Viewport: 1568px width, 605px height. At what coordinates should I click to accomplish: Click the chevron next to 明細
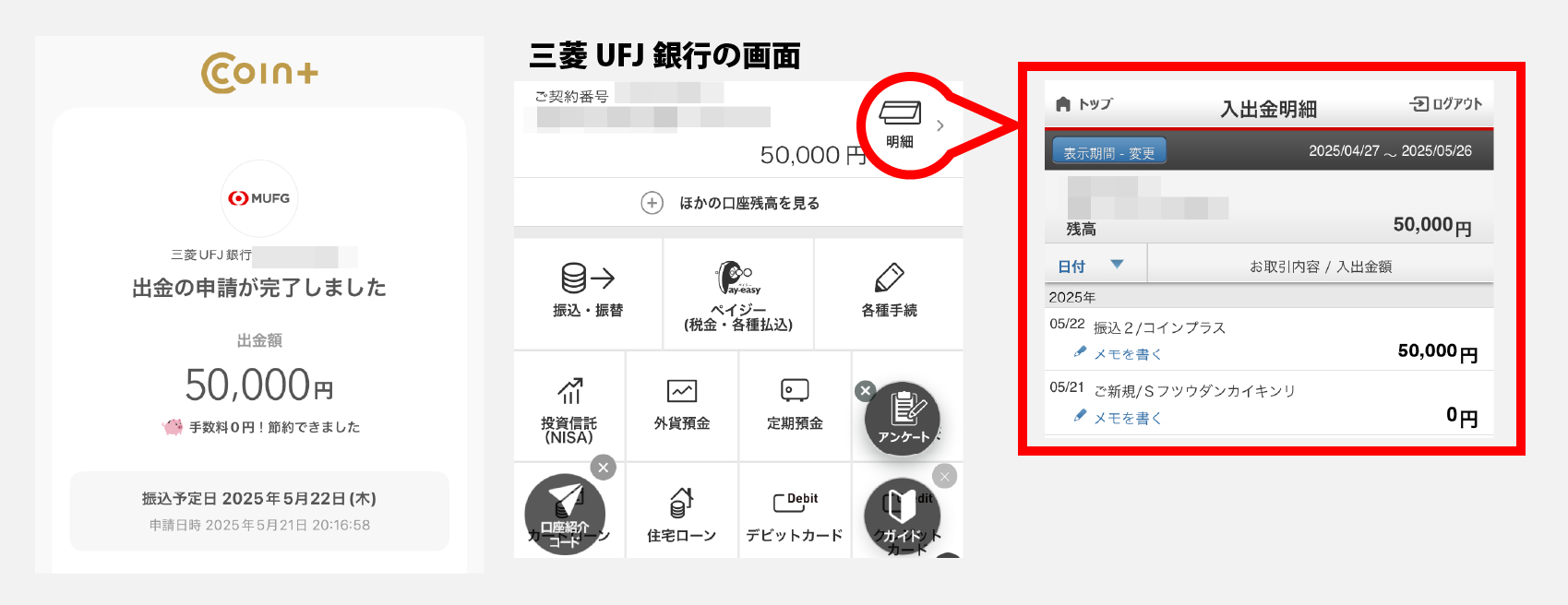[940, 125]
